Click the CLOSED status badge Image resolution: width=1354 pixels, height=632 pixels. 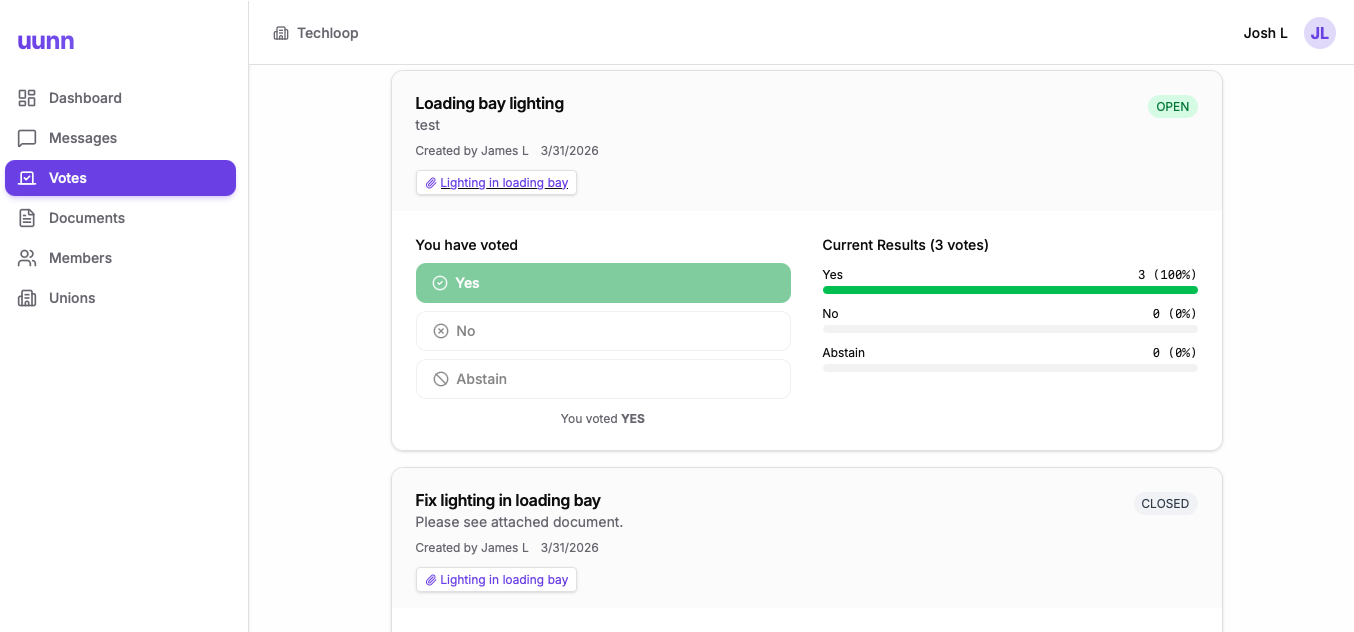(x=1165, y=504)
